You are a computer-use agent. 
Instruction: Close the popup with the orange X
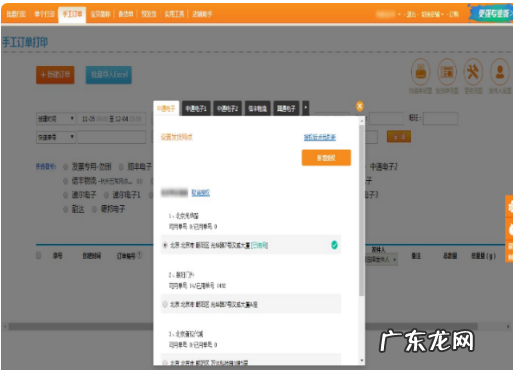click(360, 106)
